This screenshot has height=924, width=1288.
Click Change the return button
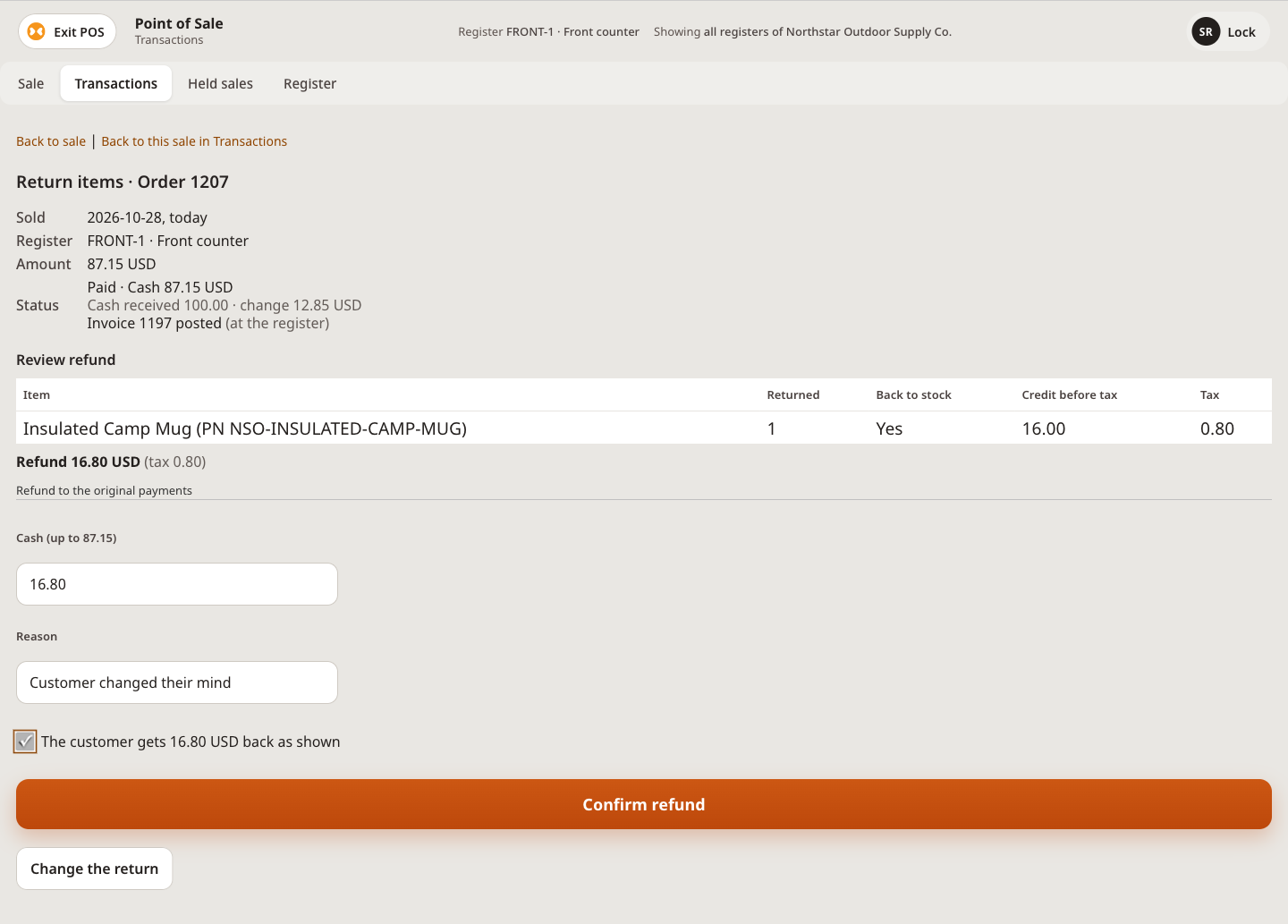click(94, 869)
